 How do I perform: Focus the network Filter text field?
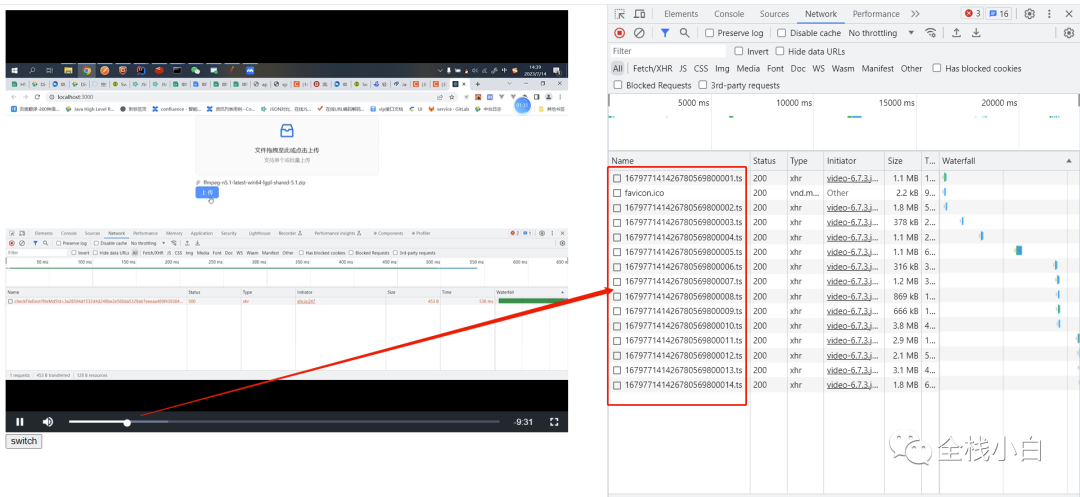pyautogui.click(x=668, y=51)
